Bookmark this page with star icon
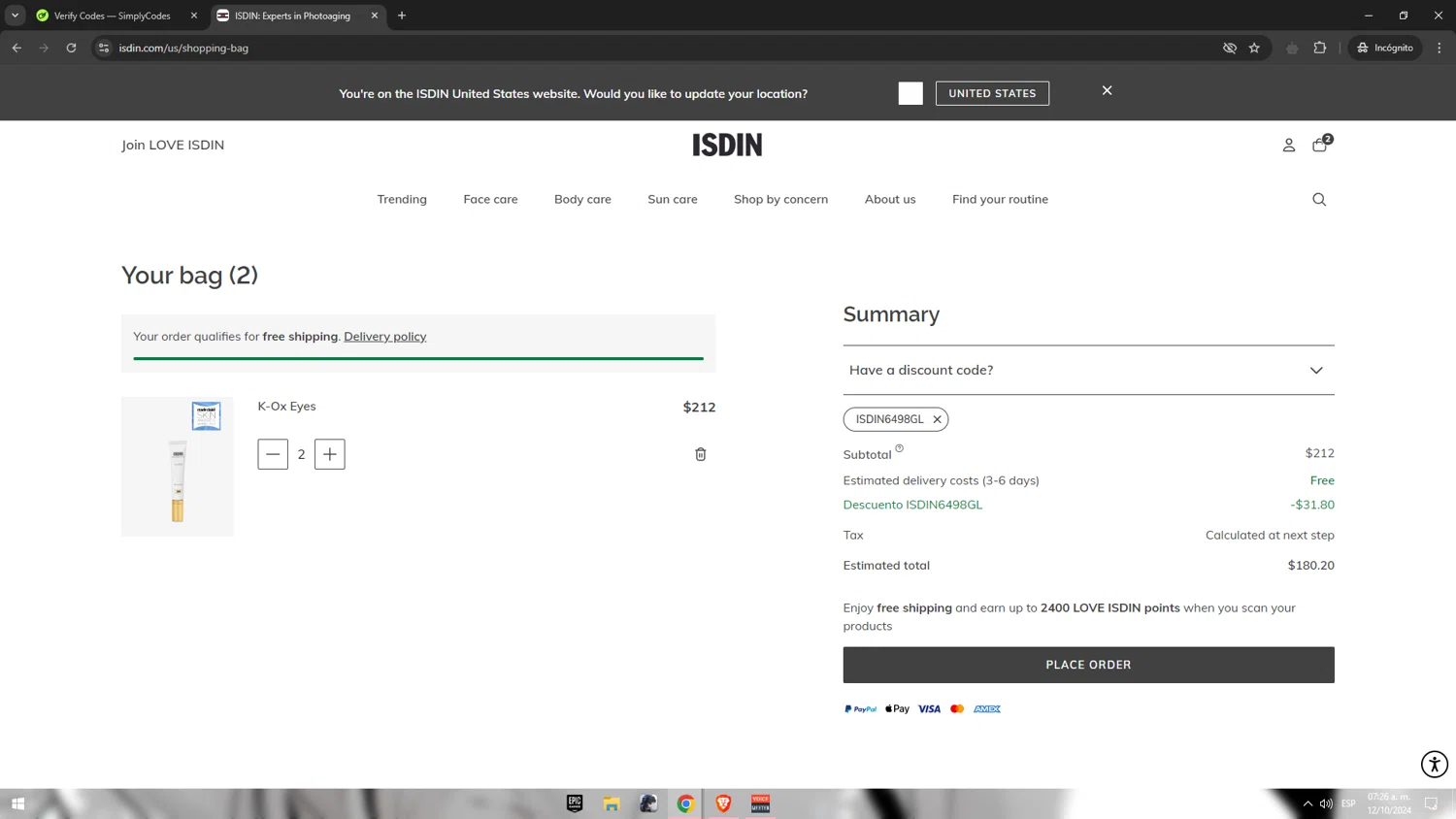 point(1254,48)
